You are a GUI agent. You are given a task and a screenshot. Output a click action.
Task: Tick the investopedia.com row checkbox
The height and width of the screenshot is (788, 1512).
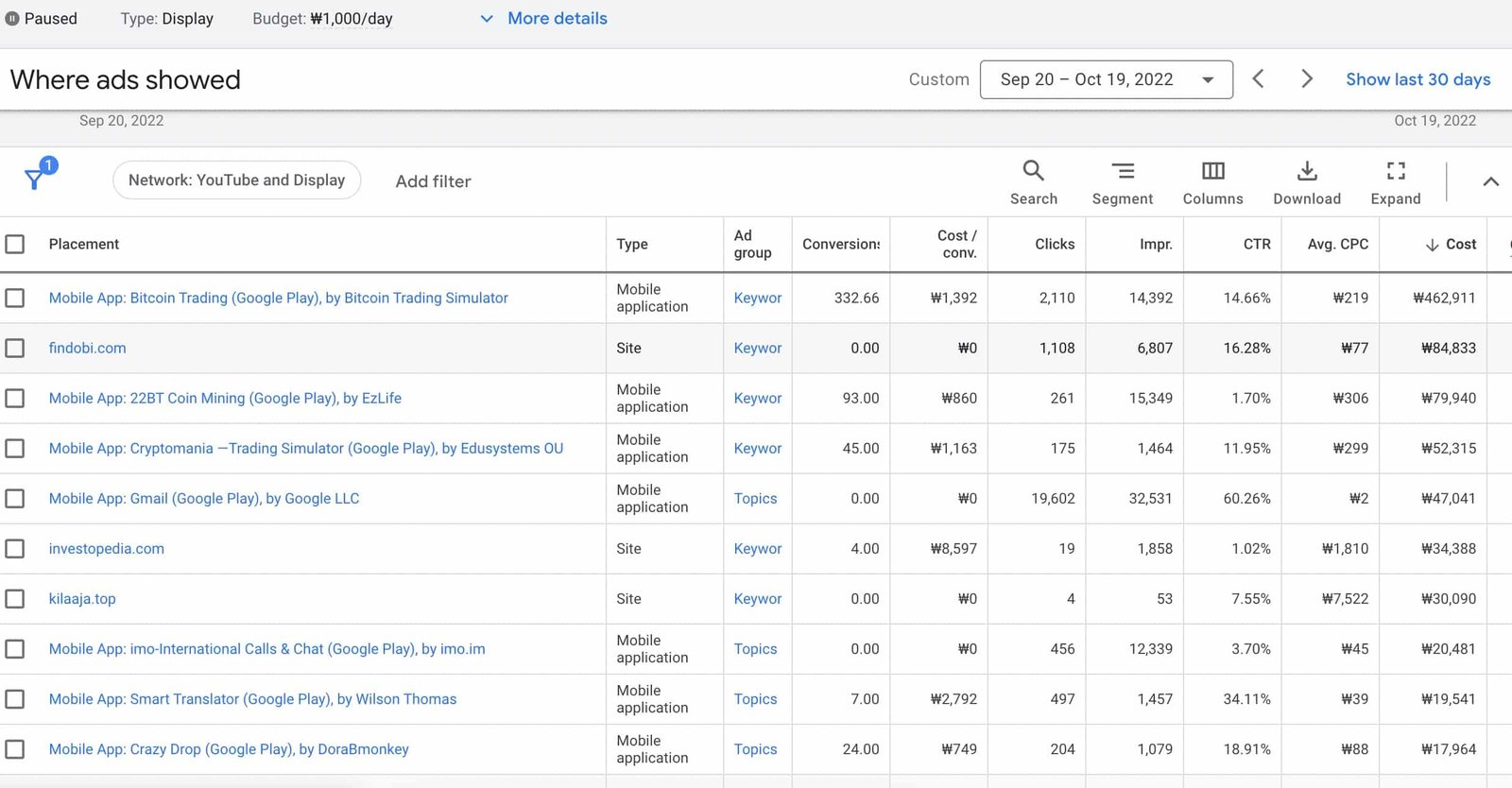tap(15, 549)
